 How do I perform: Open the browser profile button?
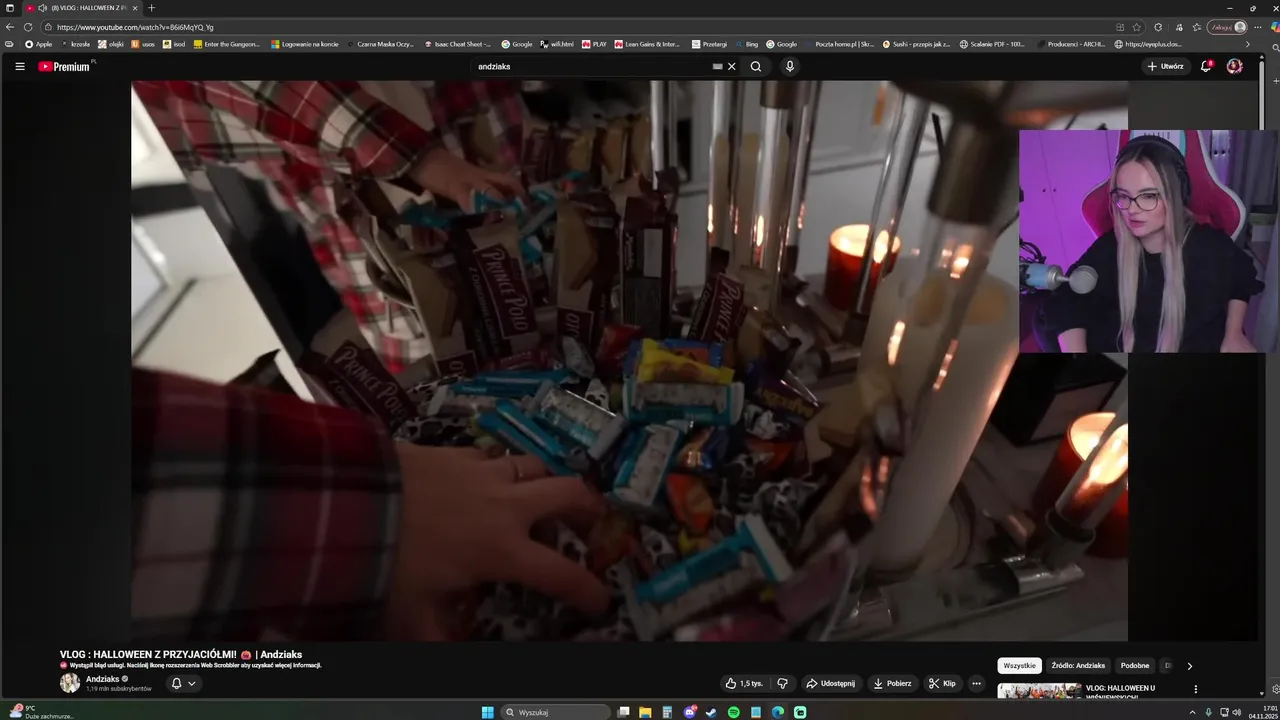[1227, 27]
